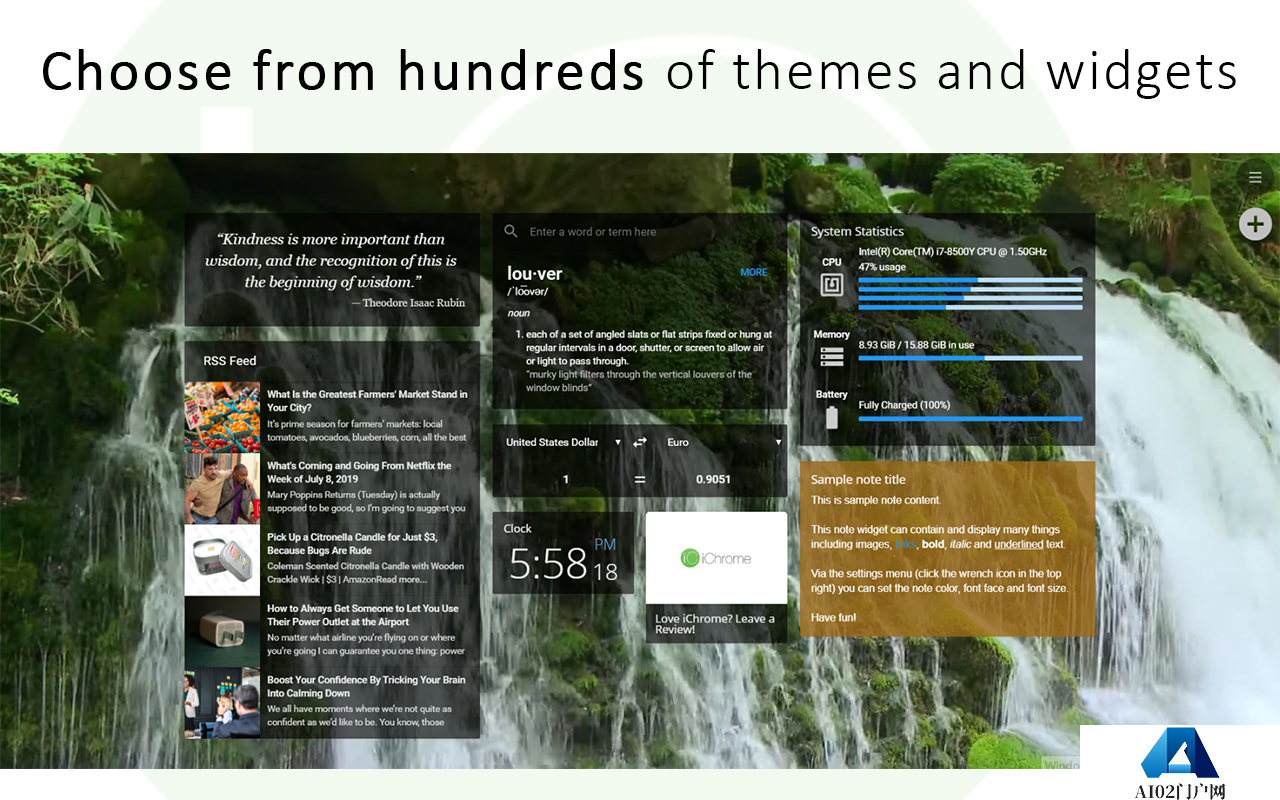Open the Citronella Candle article
The height and width of the screenshot is (800, 1280).
pyautogui.click(x=352, y=543)
